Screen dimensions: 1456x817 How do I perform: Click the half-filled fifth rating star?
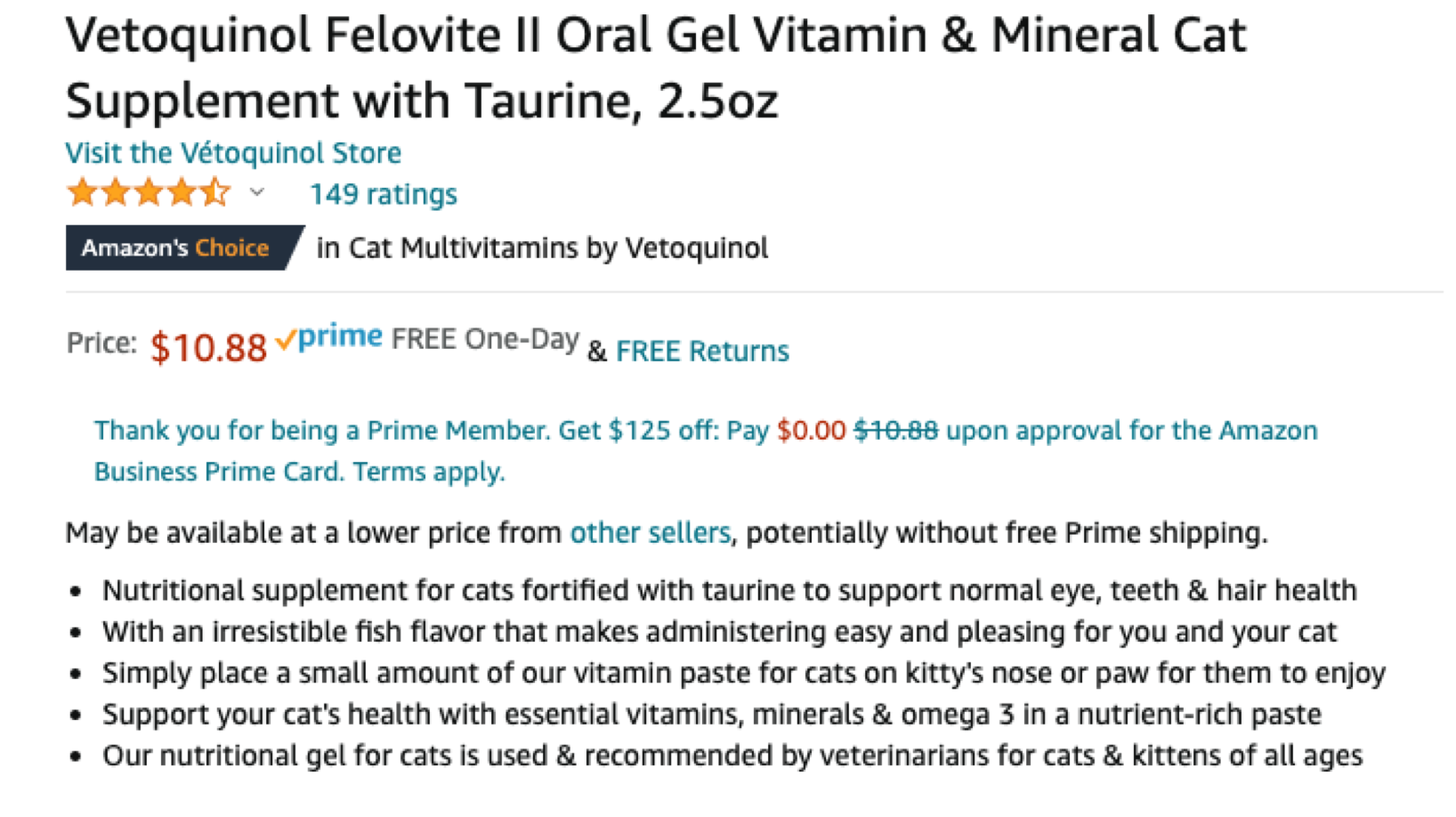214,192
